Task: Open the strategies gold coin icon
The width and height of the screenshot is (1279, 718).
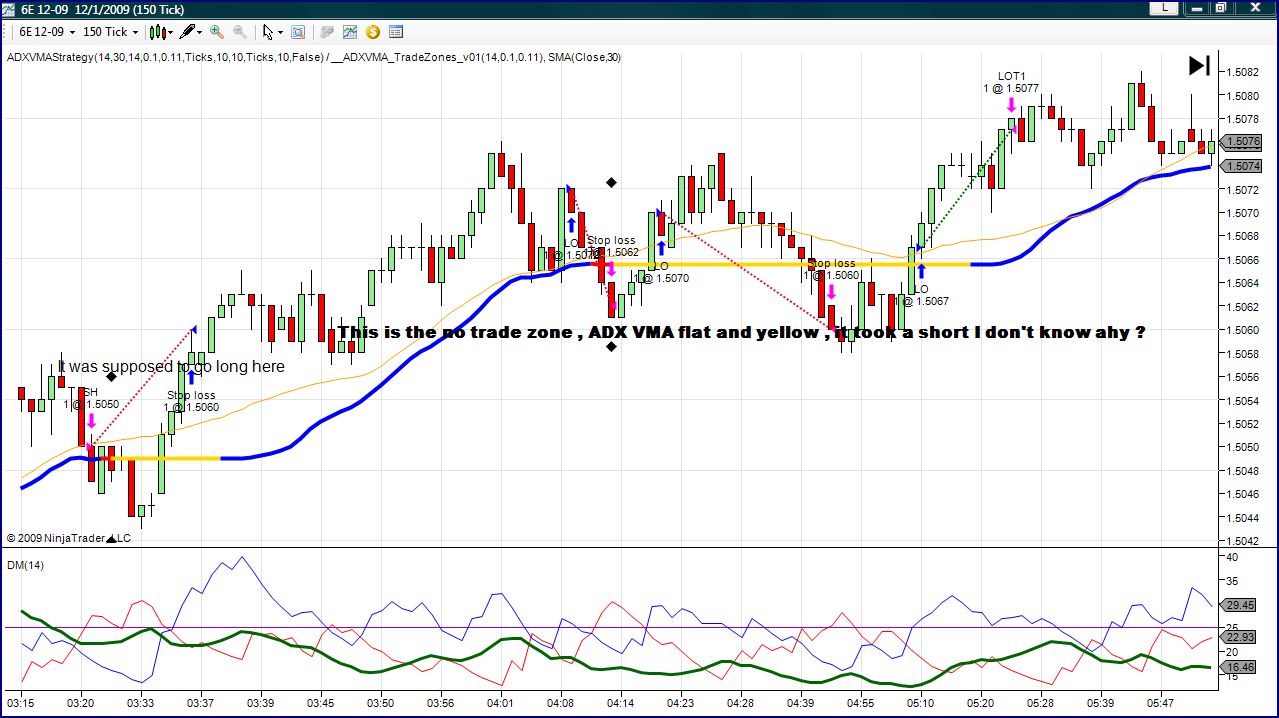Action: tap(373, 32)
